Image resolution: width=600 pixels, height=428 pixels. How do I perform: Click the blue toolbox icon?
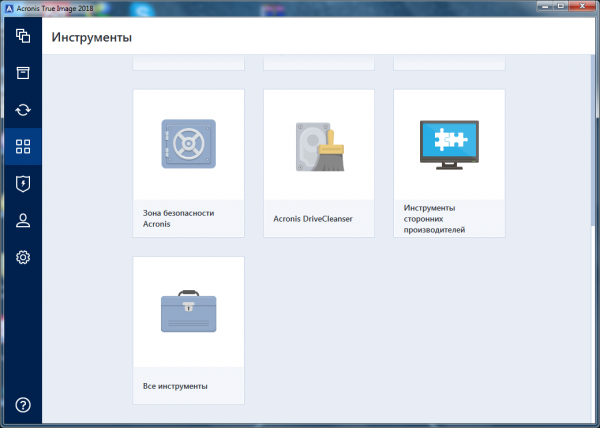pyautogui.click(x=188, y=312)
